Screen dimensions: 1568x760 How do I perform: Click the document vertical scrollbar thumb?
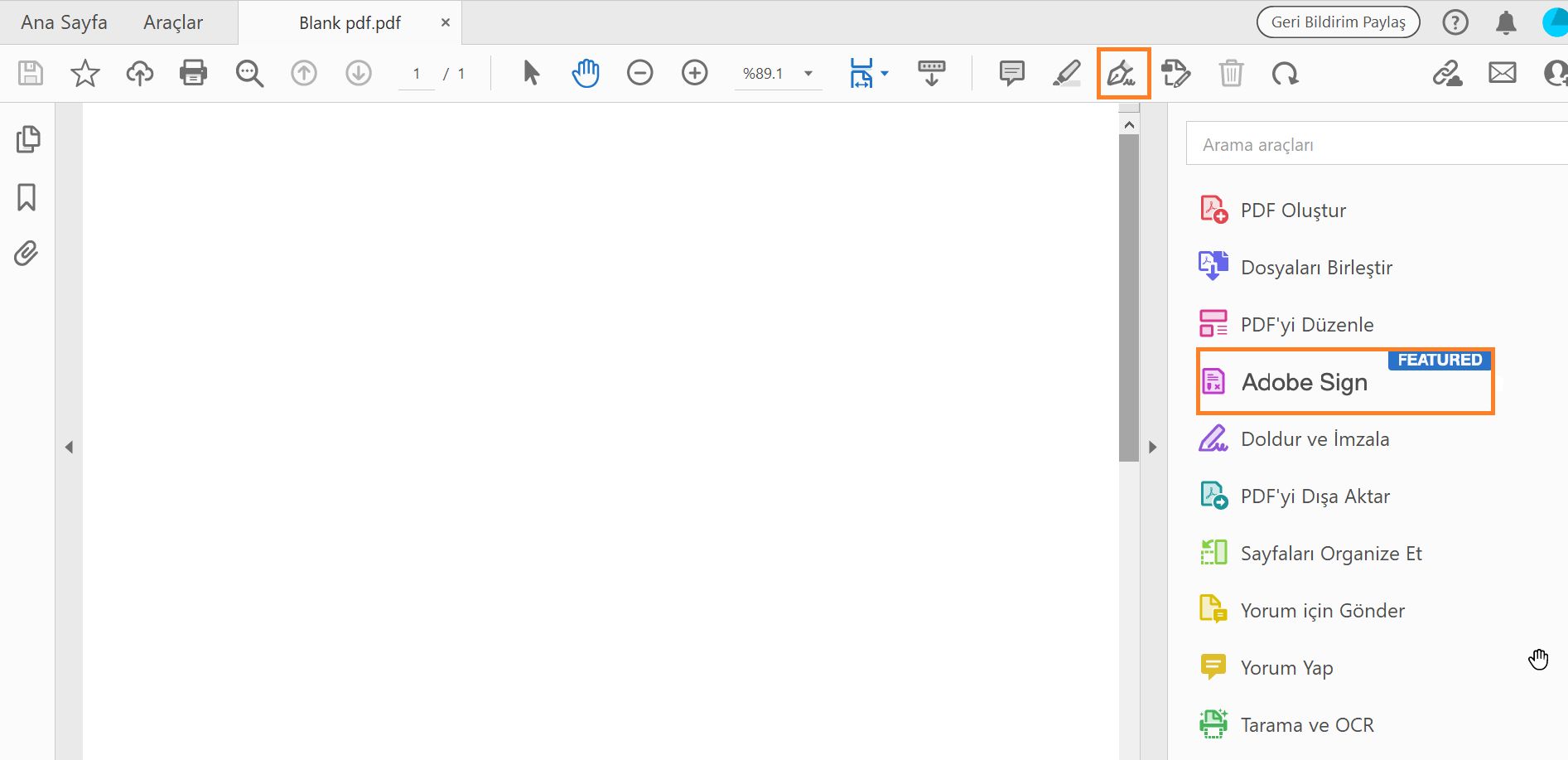click(x=1129, y=298)
